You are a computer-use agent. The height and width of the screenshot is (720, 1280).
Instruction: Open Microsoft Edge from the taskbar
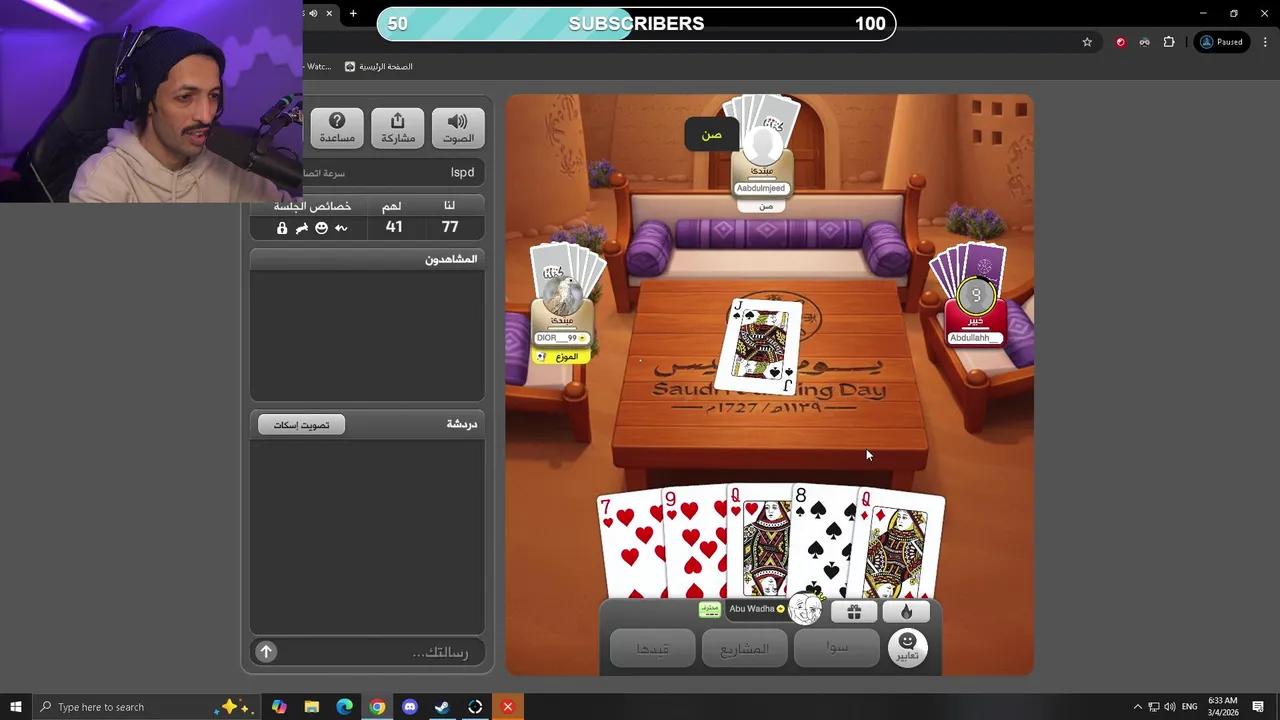click(x=344, y=707)
